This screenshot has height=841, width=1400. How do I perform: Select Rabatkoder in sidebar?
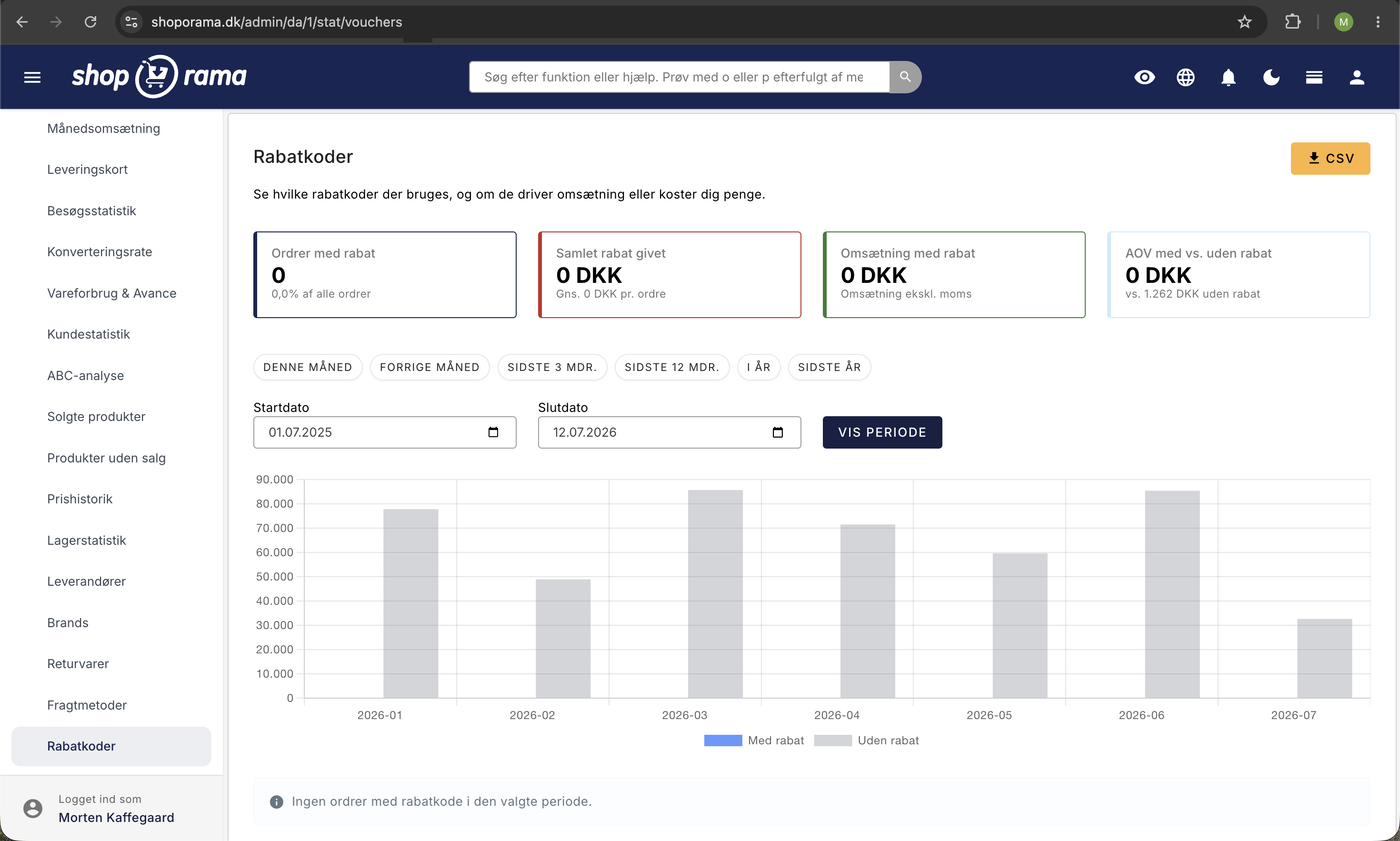point(111,746)
